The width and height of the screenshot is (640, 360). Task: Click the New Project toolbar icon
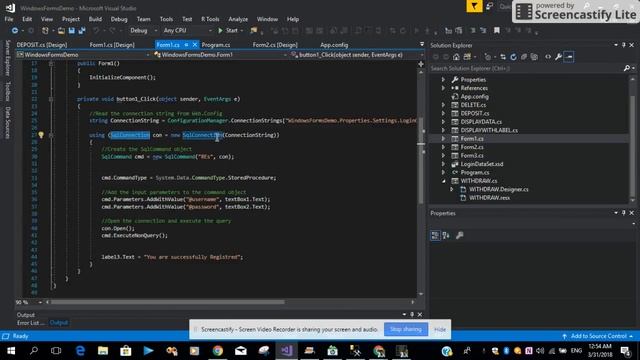point(45,31)
